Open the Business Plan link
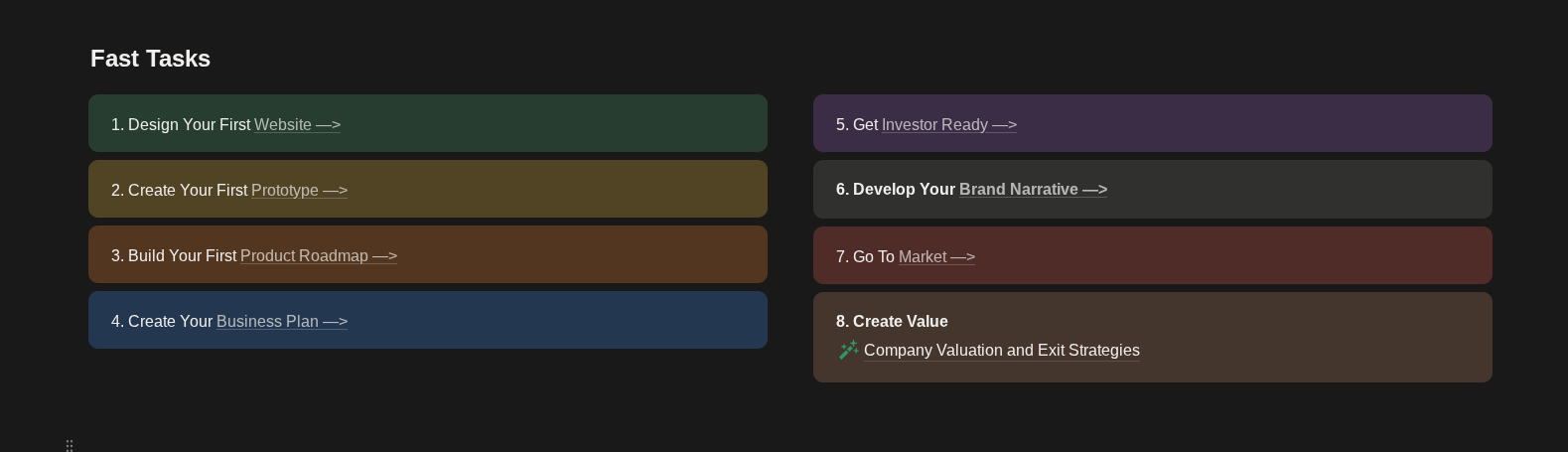This screenshot has height=452, width=1568. pos(281,322)
